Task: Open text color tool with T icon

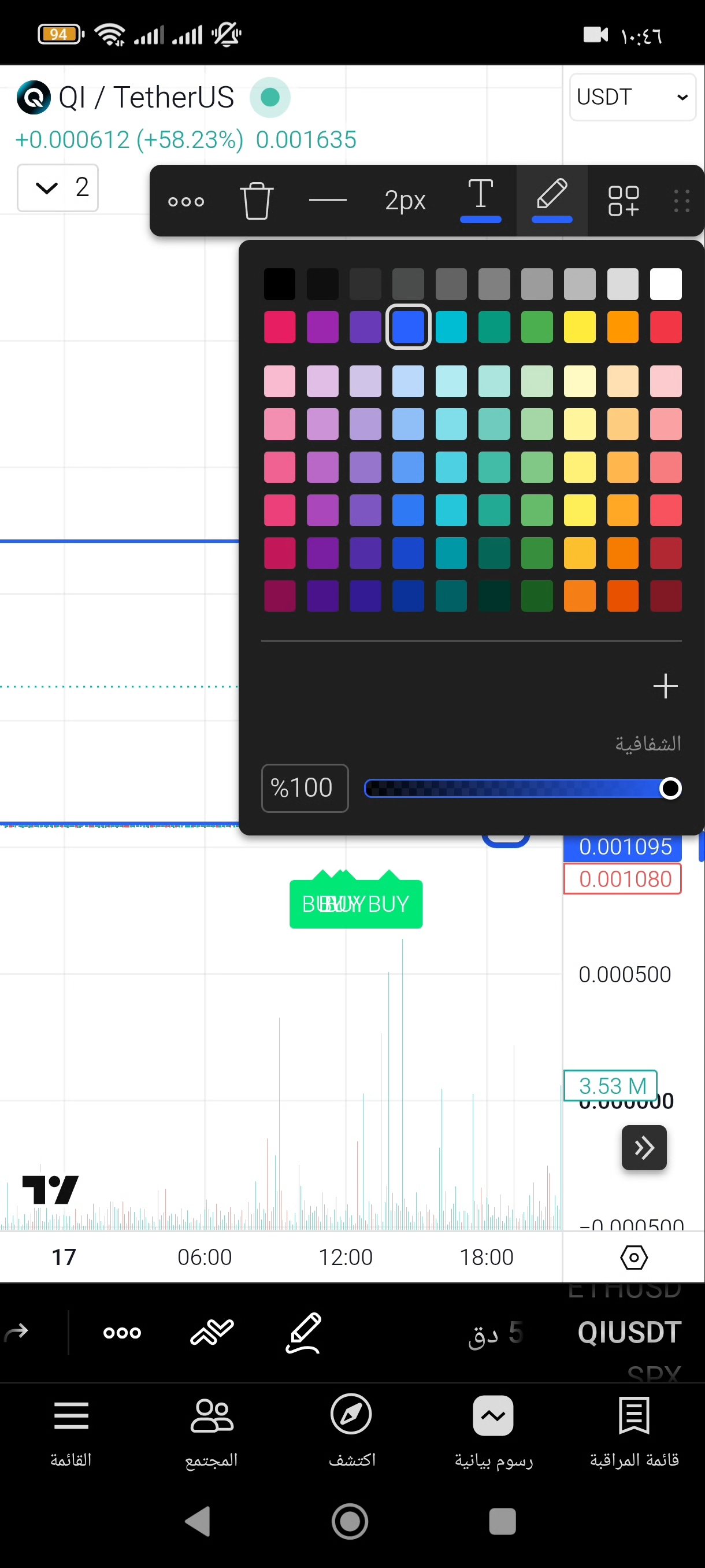Action: pyautogui.click(x=481, y=200)
